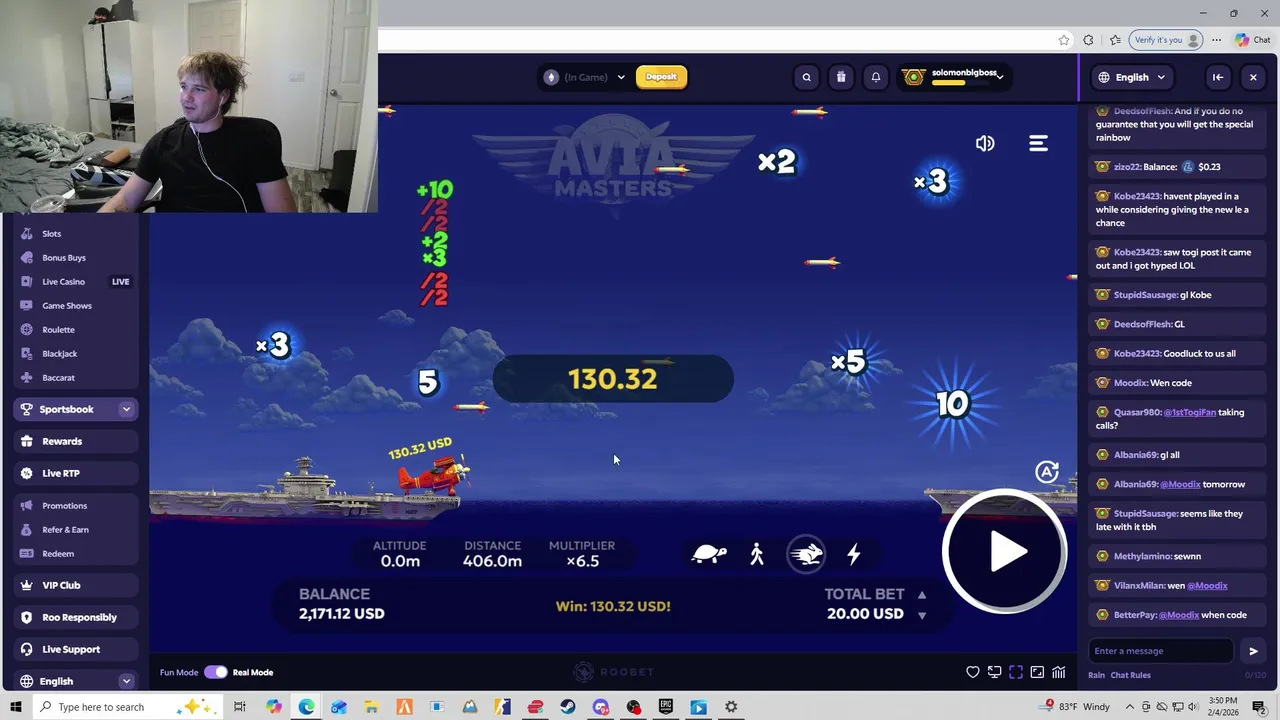Open the Avia Masters hamburger menu
Image resolution: width=1280 pixels, height=720 pixels.
pyautogui.click(x=1038, y=144)
